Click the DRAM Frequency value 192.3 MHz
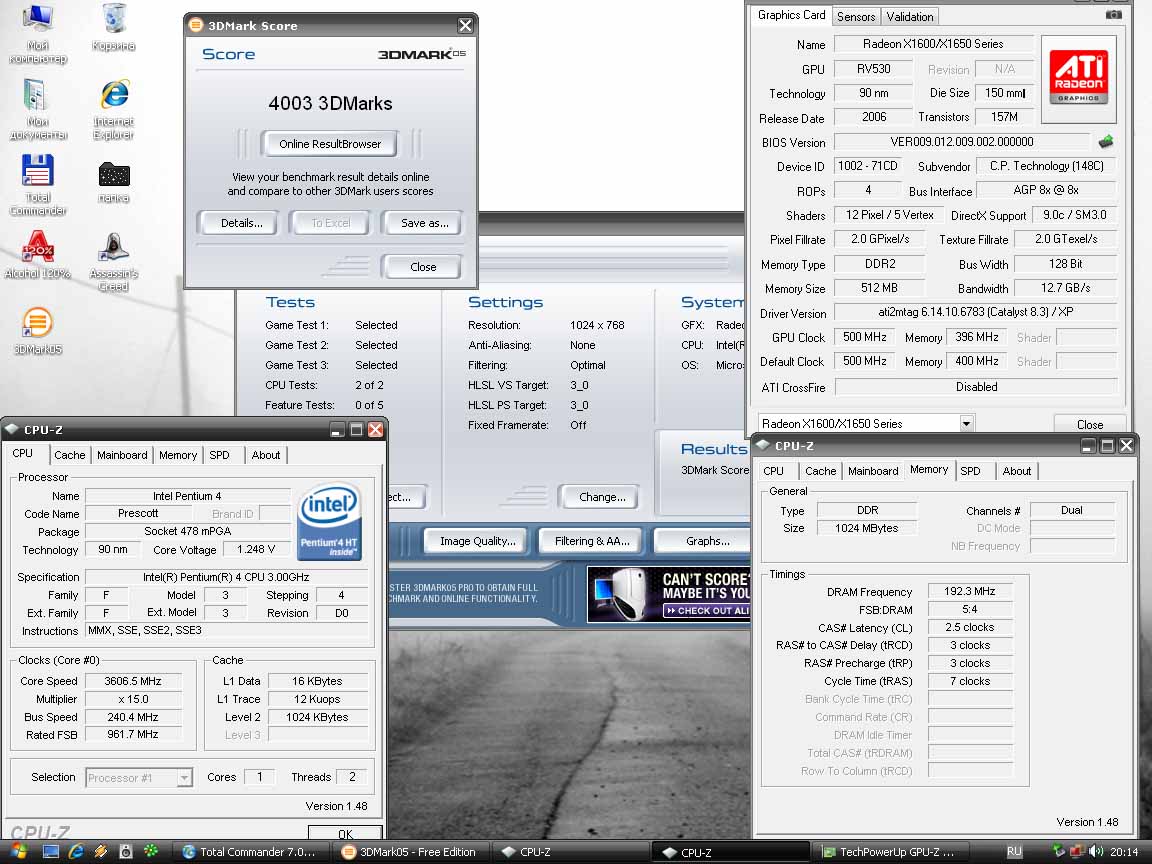The width and height of the screenshot is (1152, 864). pyautogui.click(x=970, y=591)
